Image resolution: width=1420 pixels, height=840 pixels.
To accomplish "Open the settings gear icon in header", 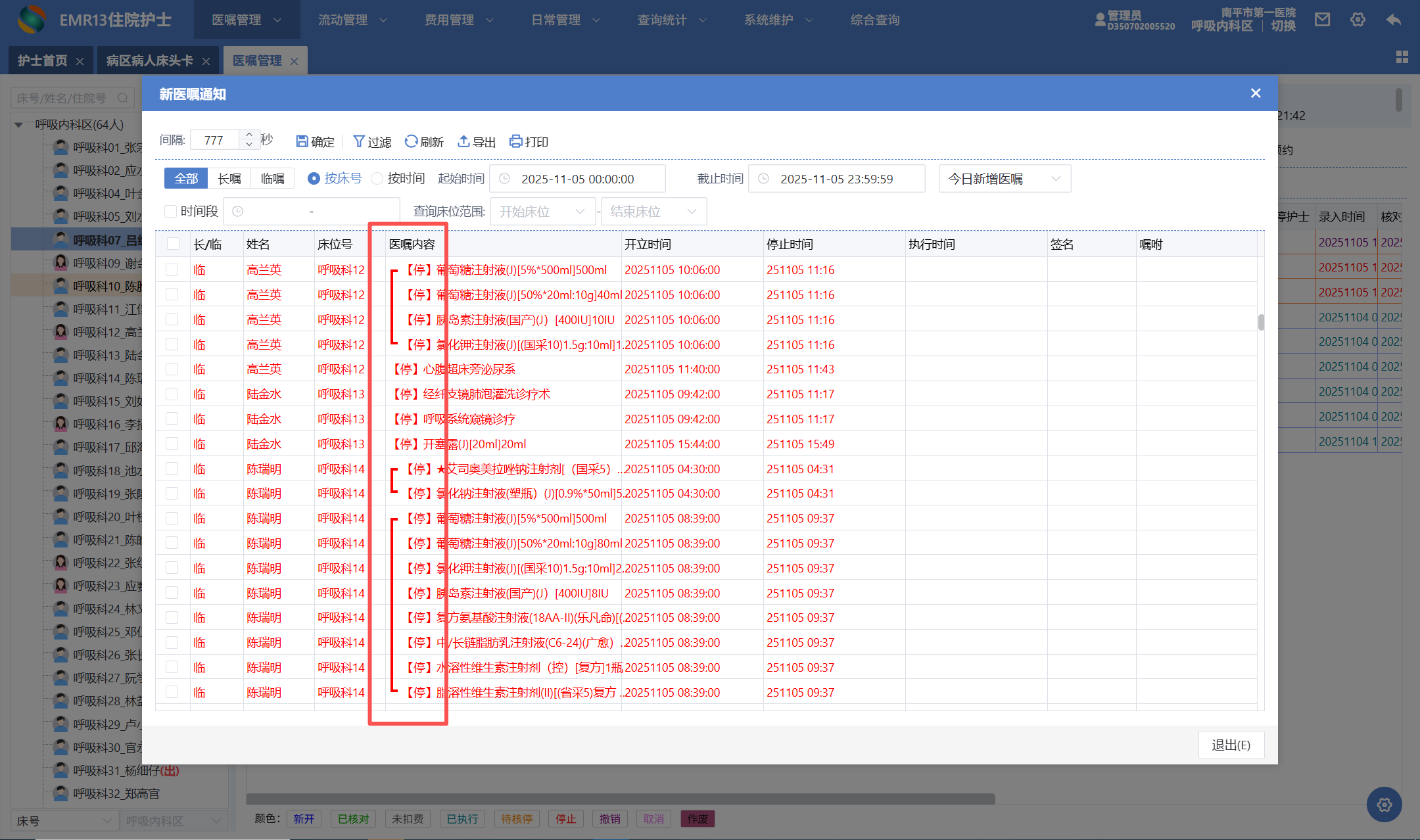I will point(1358,20).
